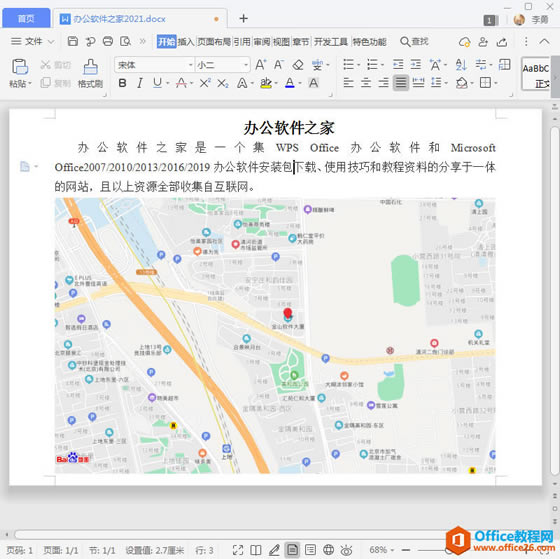
Task: Click the print icon in quick toolbar
Action: tap(108, 41)
